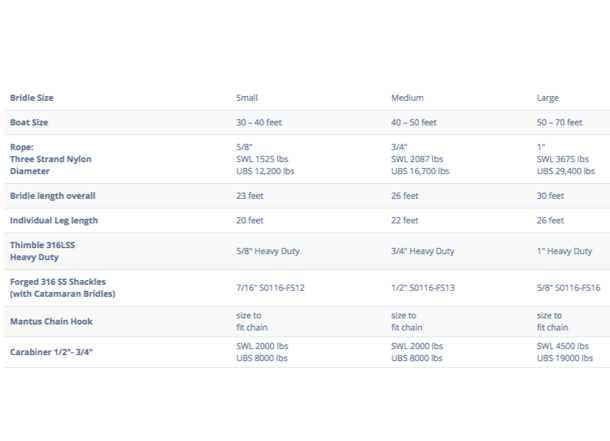610x441 pixels.
Task: Select the Mantus Chain Hook label
Action: click(x=51, y=321)
